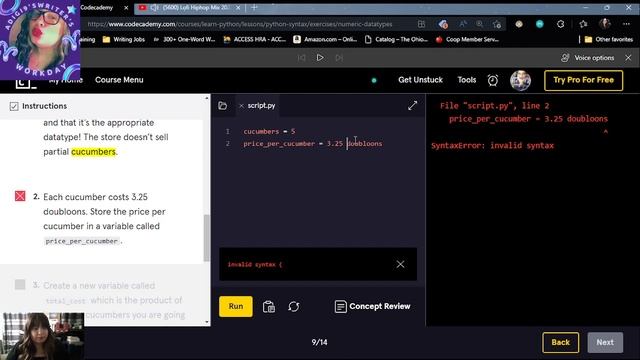This screenshot has width=640, height=360.
Task: Click the highlighted cucumbers word
Action: (x=93, y=152)
